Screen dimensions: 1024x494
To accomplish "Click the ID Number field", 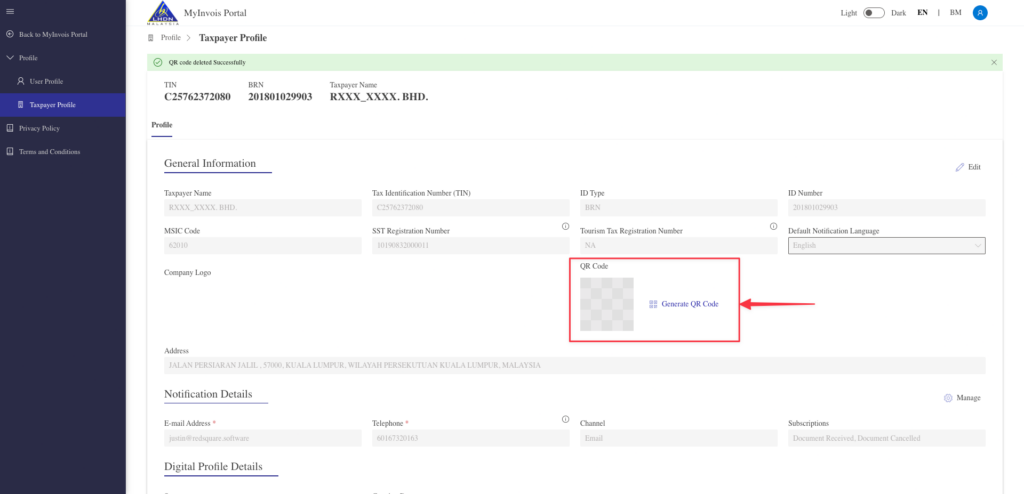I will (x=887, y=208).
